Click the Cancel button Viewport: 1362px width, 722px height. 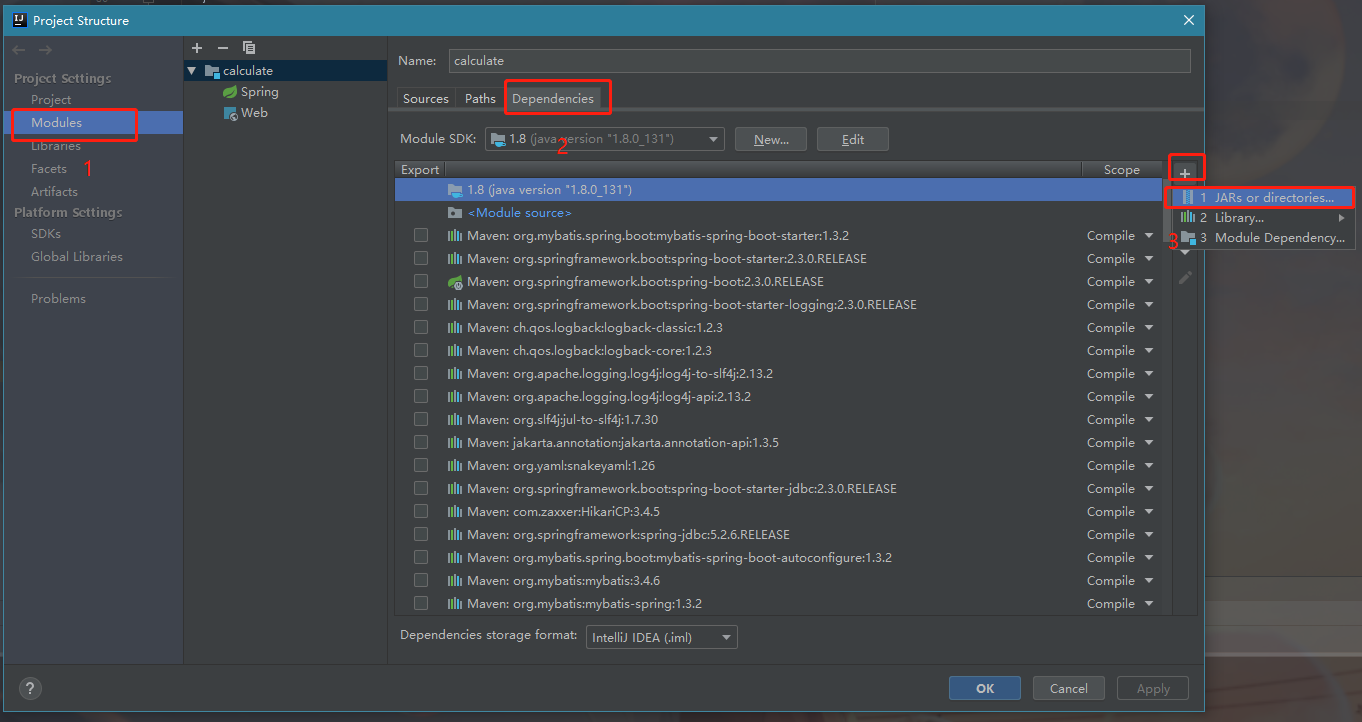[1068, 688]
